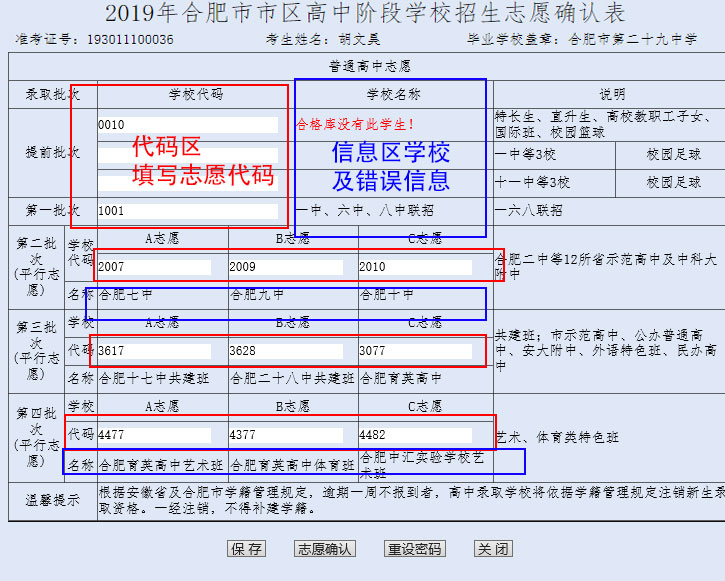Confirm choices with 志愿确认 button
The width and height of the screenshot is (725, 581).
tap(325, 549)
